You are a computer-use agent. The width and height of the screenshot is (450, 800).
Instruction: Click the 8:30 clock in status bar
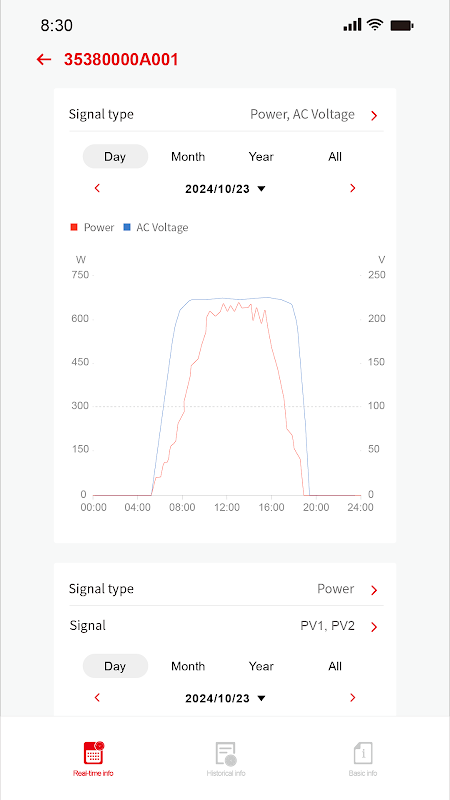(x=57, y=26)
